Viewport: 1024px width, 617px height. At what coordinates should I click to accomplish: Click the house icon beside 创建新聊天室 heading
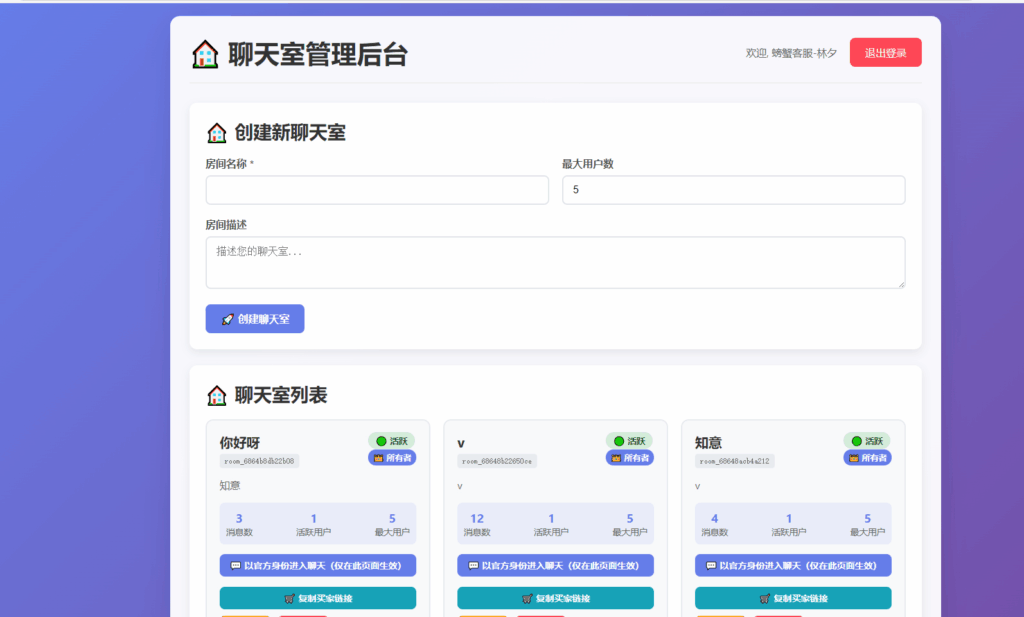(216, 132)
